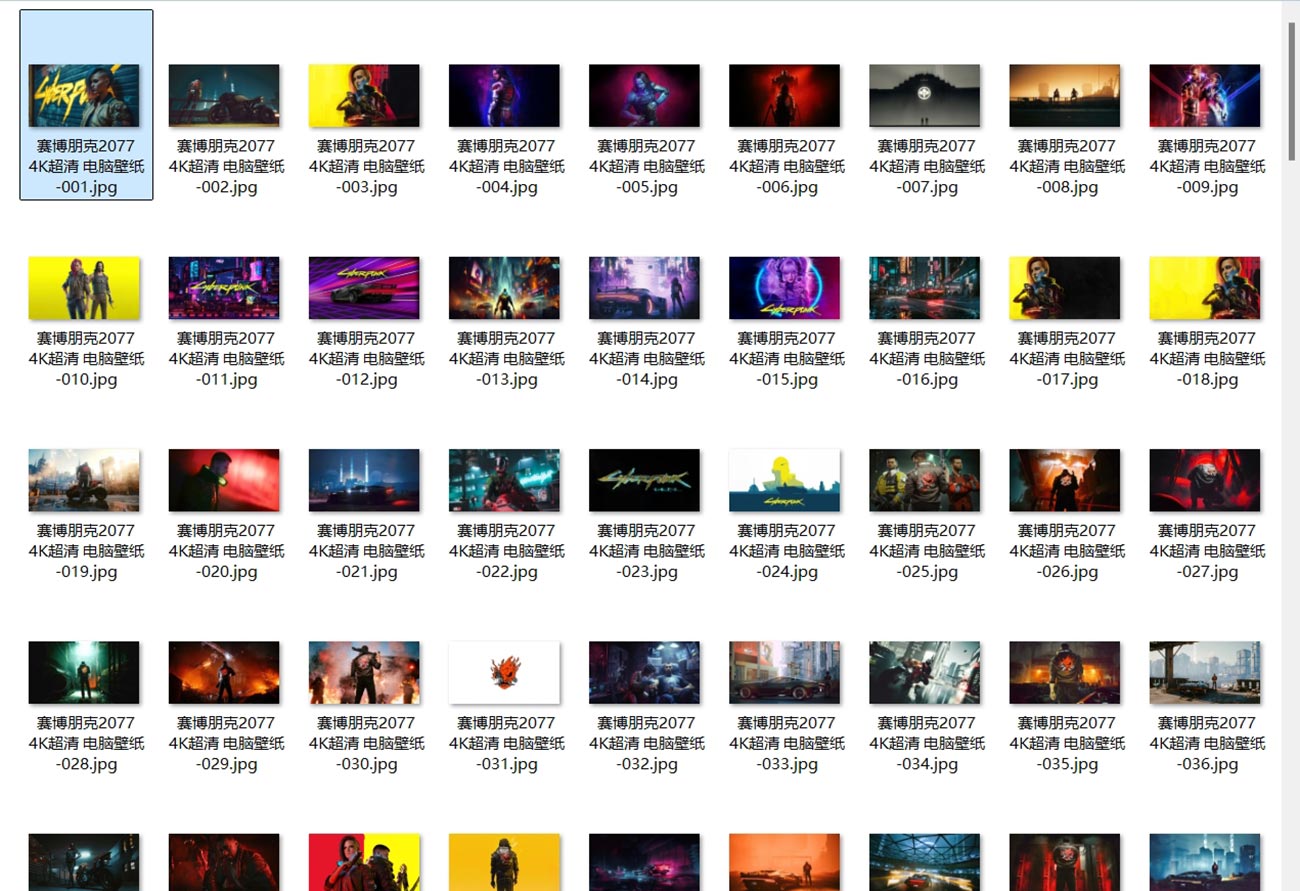This screenshot has height=891, width=1300.
Task: Click filename text ending -005.jpg
Action: pyautogui.click(x=646, y=166)
